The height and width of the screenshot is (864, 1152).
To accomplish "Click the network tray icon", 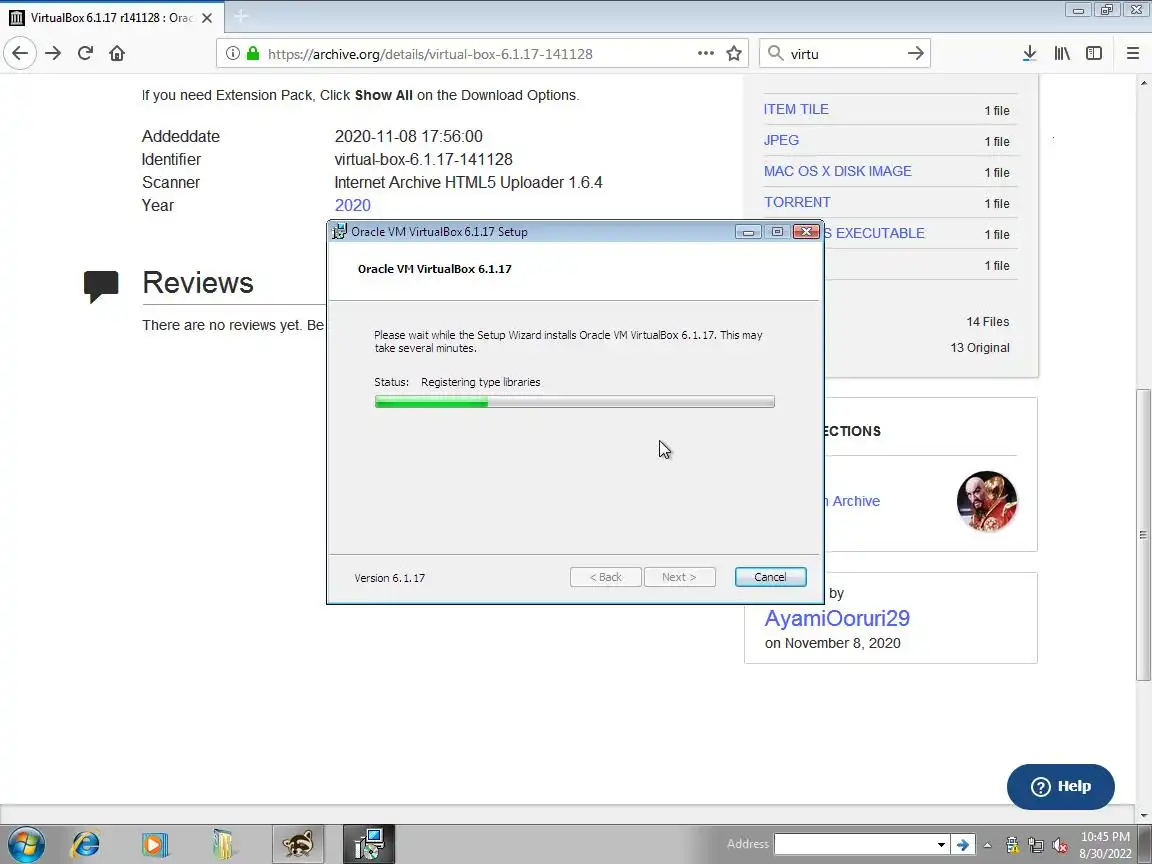I will (1036, 845).
